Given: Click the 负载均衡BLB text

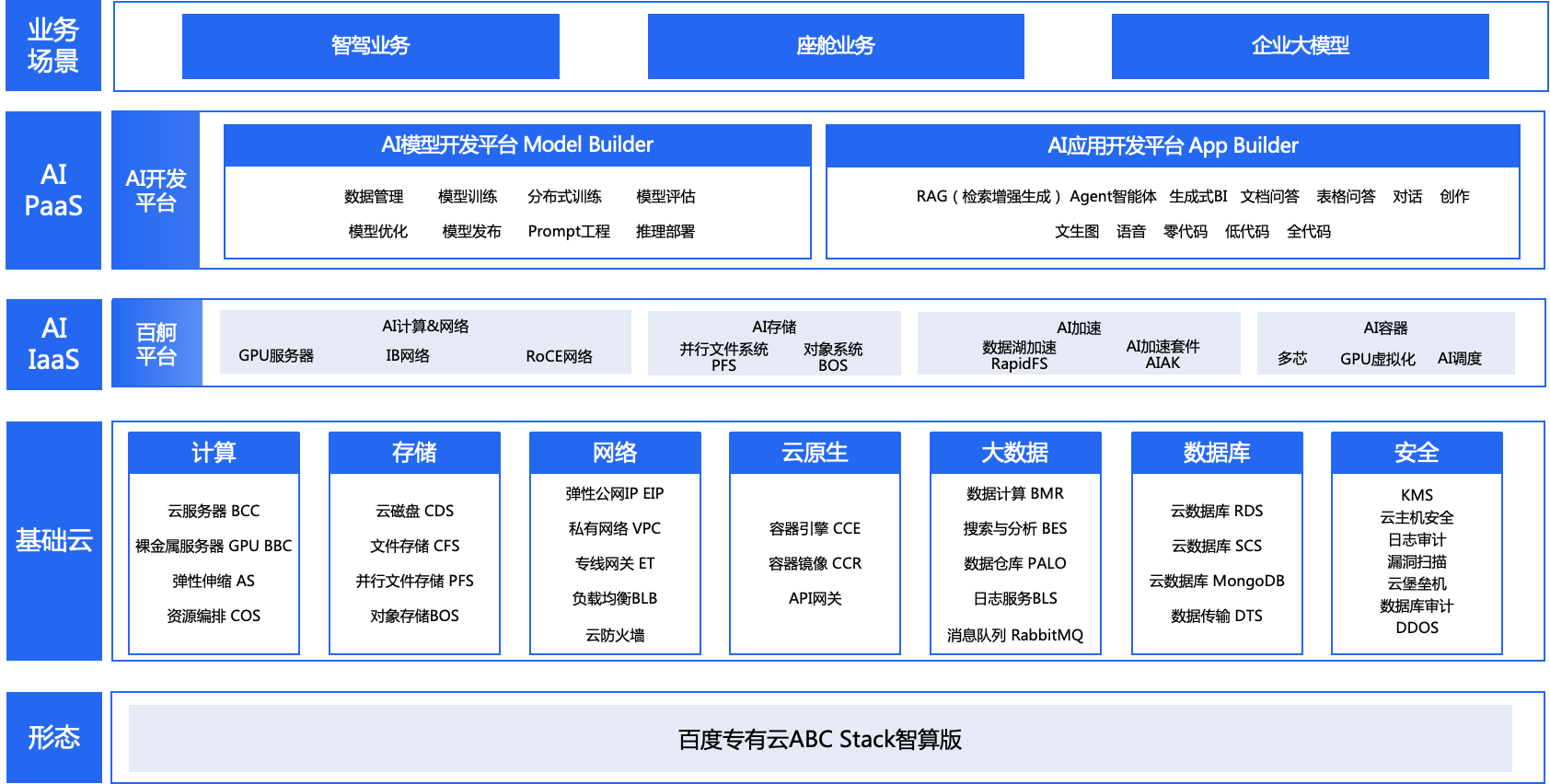Looking at the screenshot, I should tap(615, 599).
